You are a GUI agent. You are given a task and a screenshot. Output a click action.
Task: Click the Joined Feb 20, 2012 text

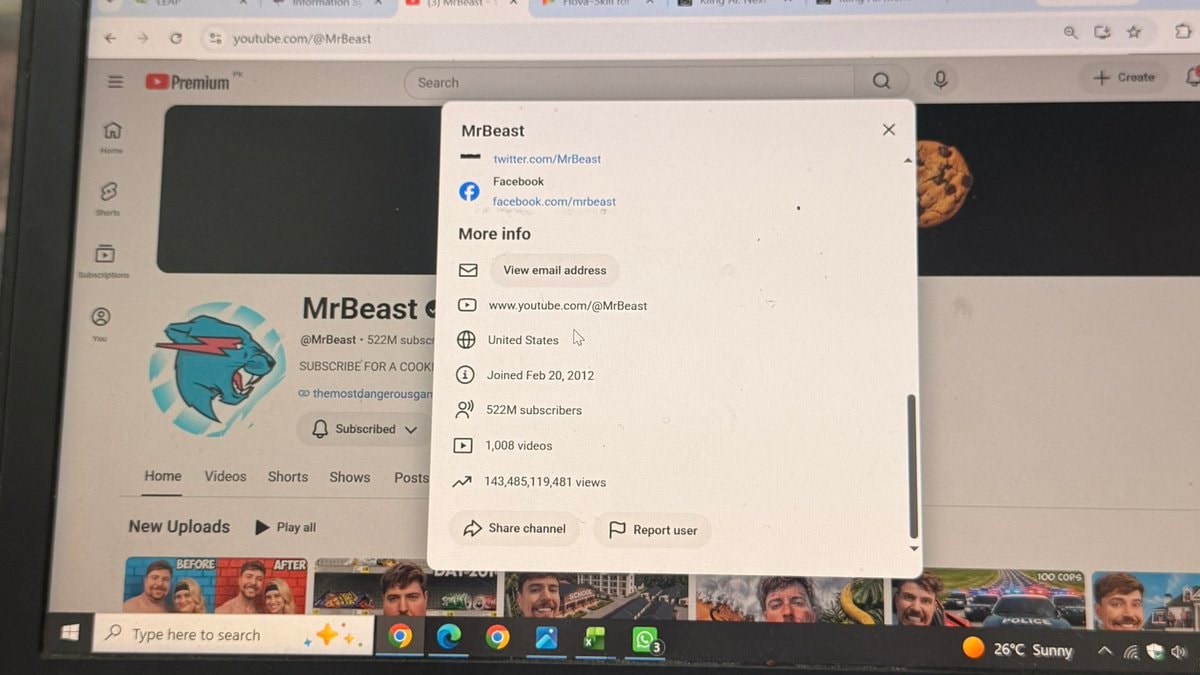pyautogui.click(x=540, y=375)
